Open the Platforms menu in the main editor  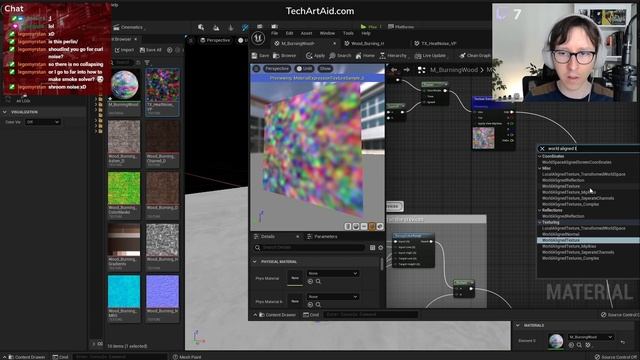(401, 27)
